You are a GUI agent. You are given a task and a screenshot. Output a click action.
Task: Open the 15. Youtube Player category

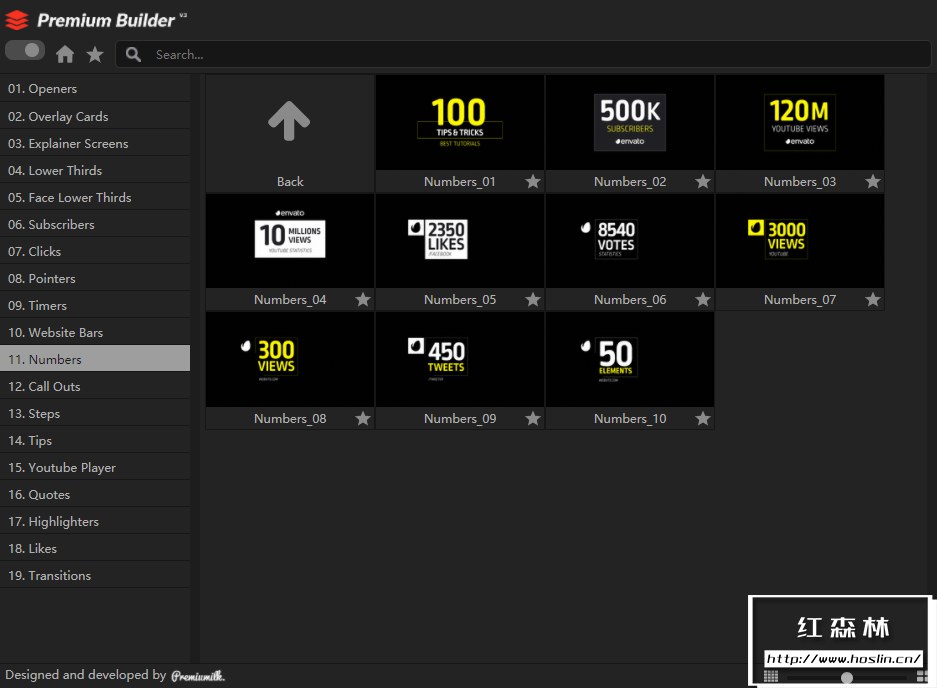click(95, 467)
